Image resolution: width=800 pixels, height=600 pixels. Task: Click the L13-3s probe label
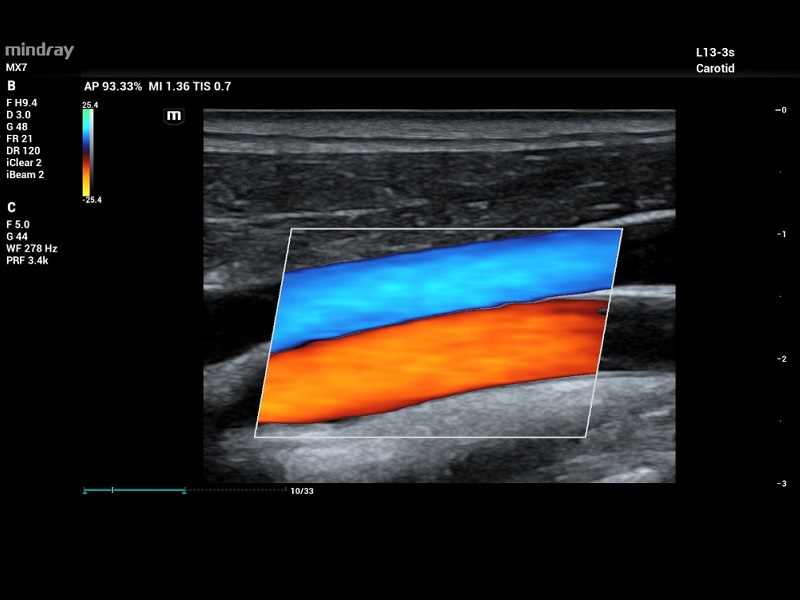pos(714,51)
